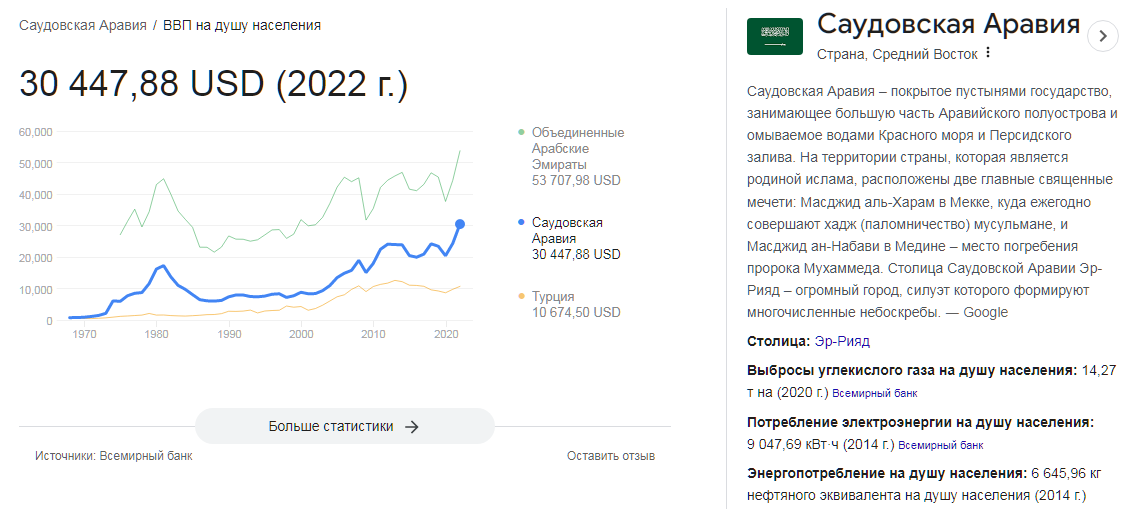Image resolution: width=1147 pixels, height=509 pixels.
Task: Click "Выбросы углекислого газа на душу населения" label
Action: point(912,370)
